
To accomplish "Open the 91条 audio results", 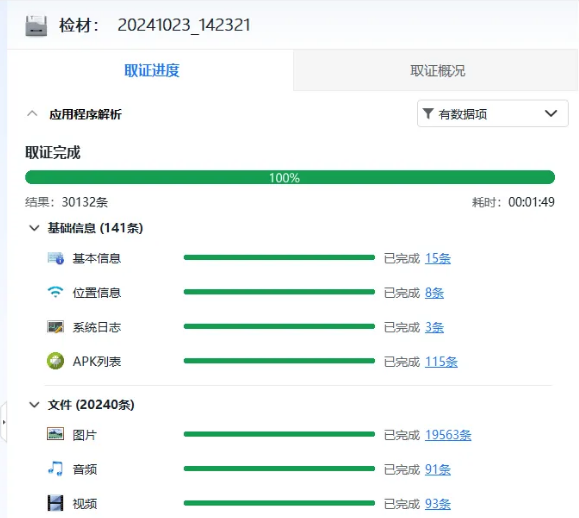I will [438, 469].
